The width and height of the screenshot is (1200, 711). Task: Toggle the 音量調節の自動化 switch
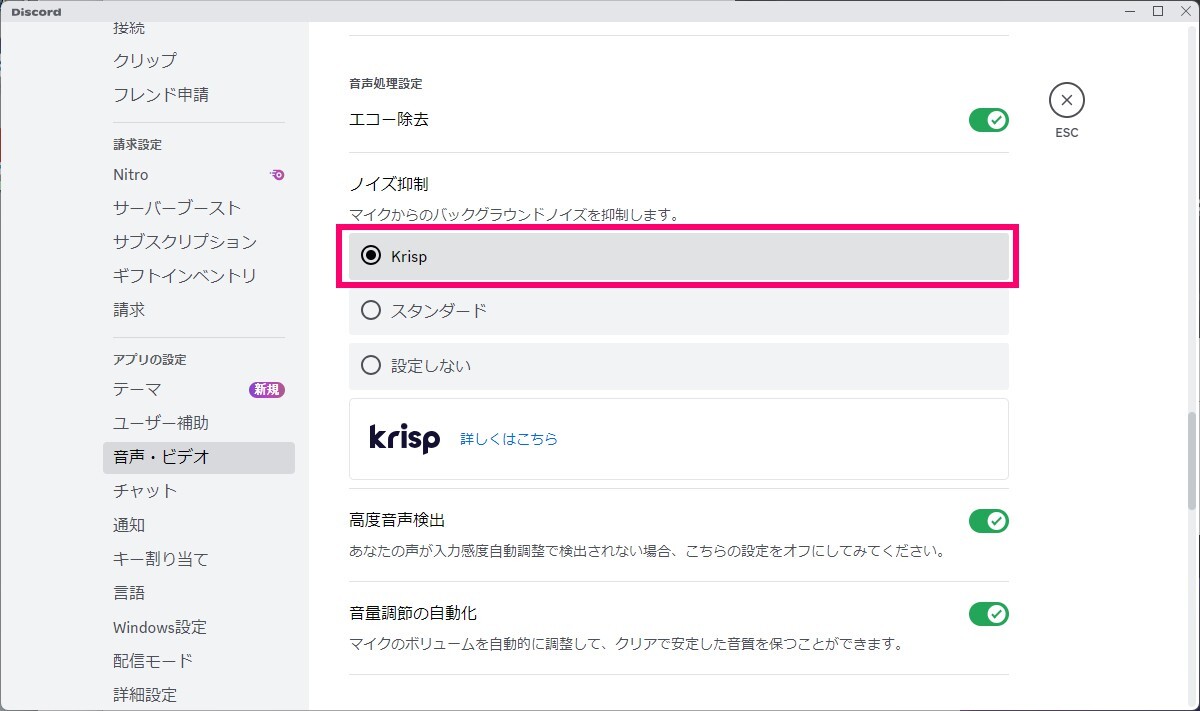click(x=988, y=613)
